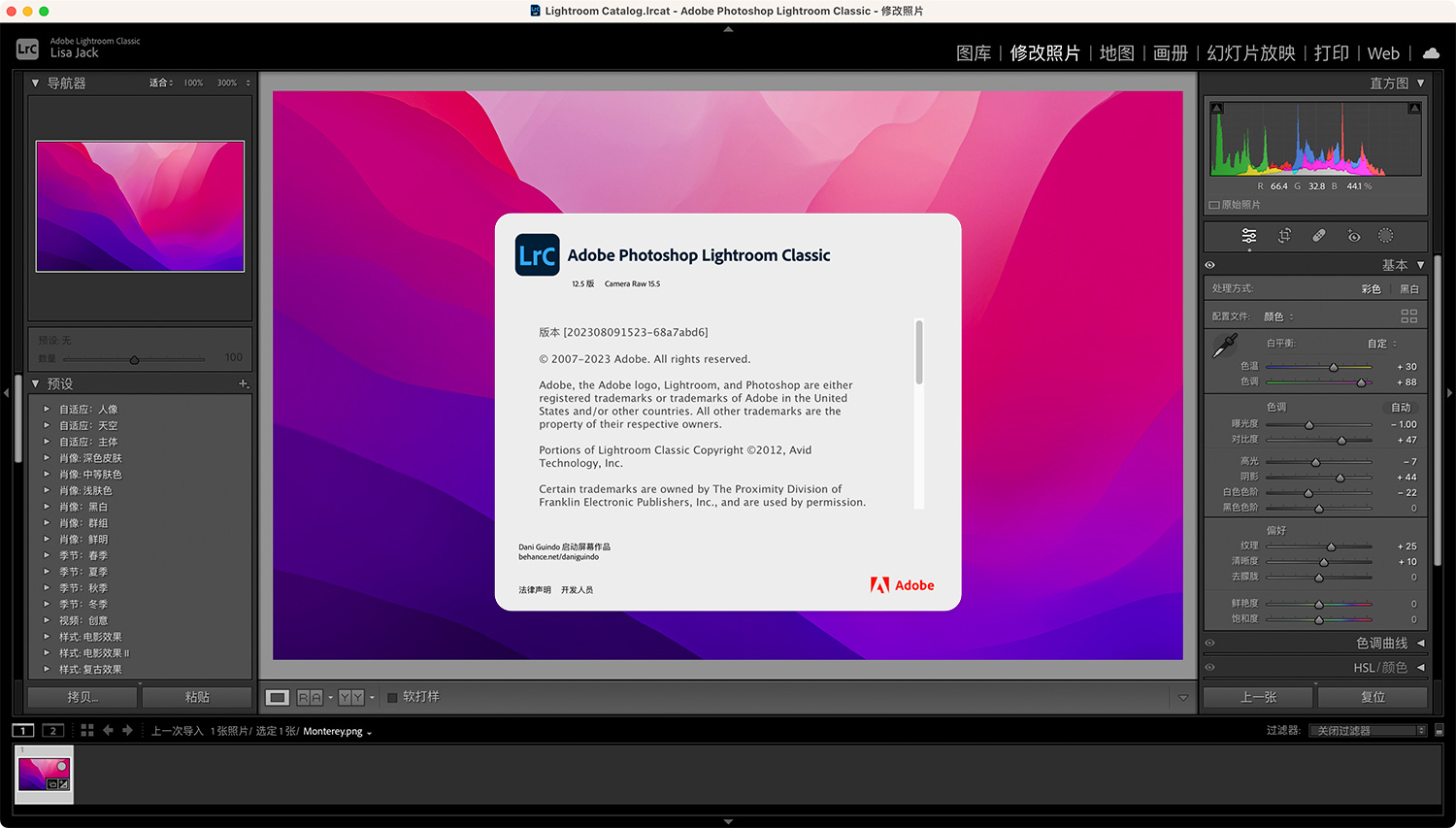Collapse the 基本 panel
The width and height of the screenshot is (1456, 828).
tap(1421, 265)
